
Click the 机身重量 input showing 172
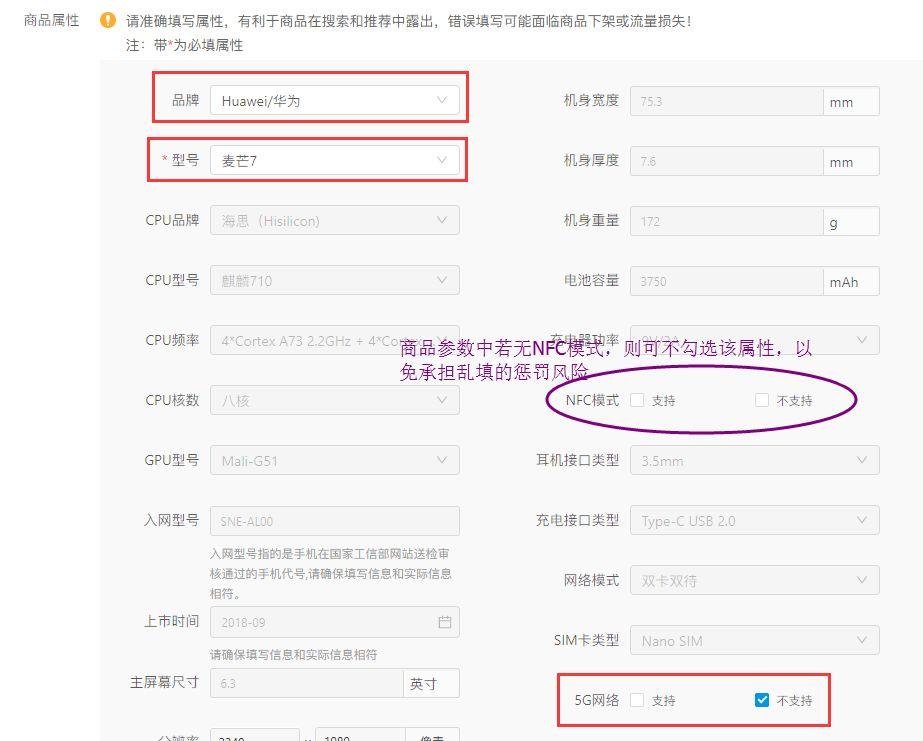726,221
